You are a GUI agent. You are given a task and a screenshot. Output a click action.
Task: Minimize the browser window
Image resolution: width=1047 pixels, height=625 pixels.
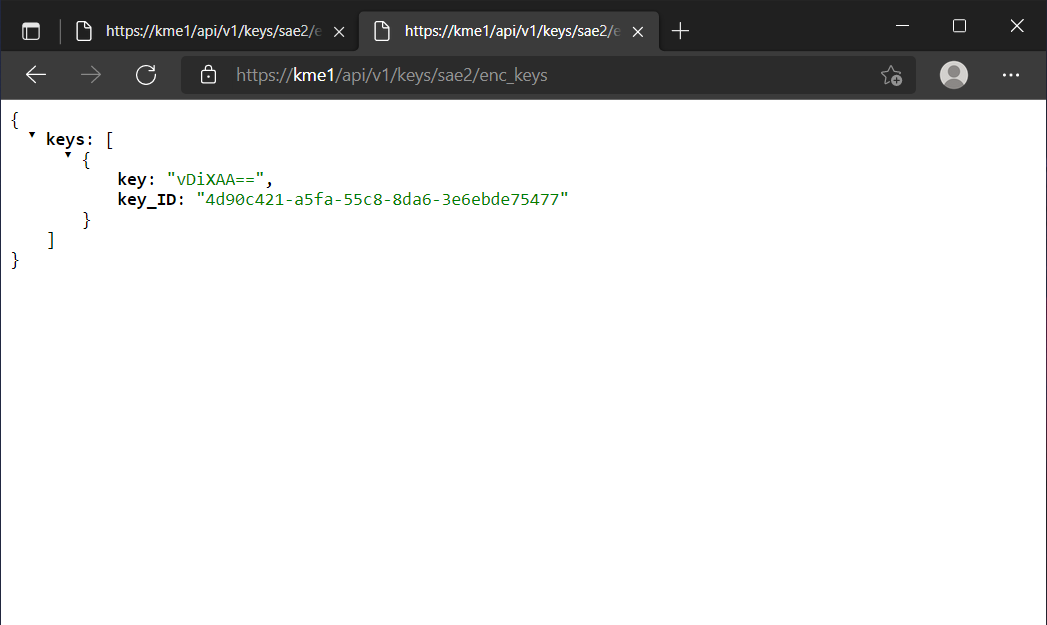[x=902, y=25]
